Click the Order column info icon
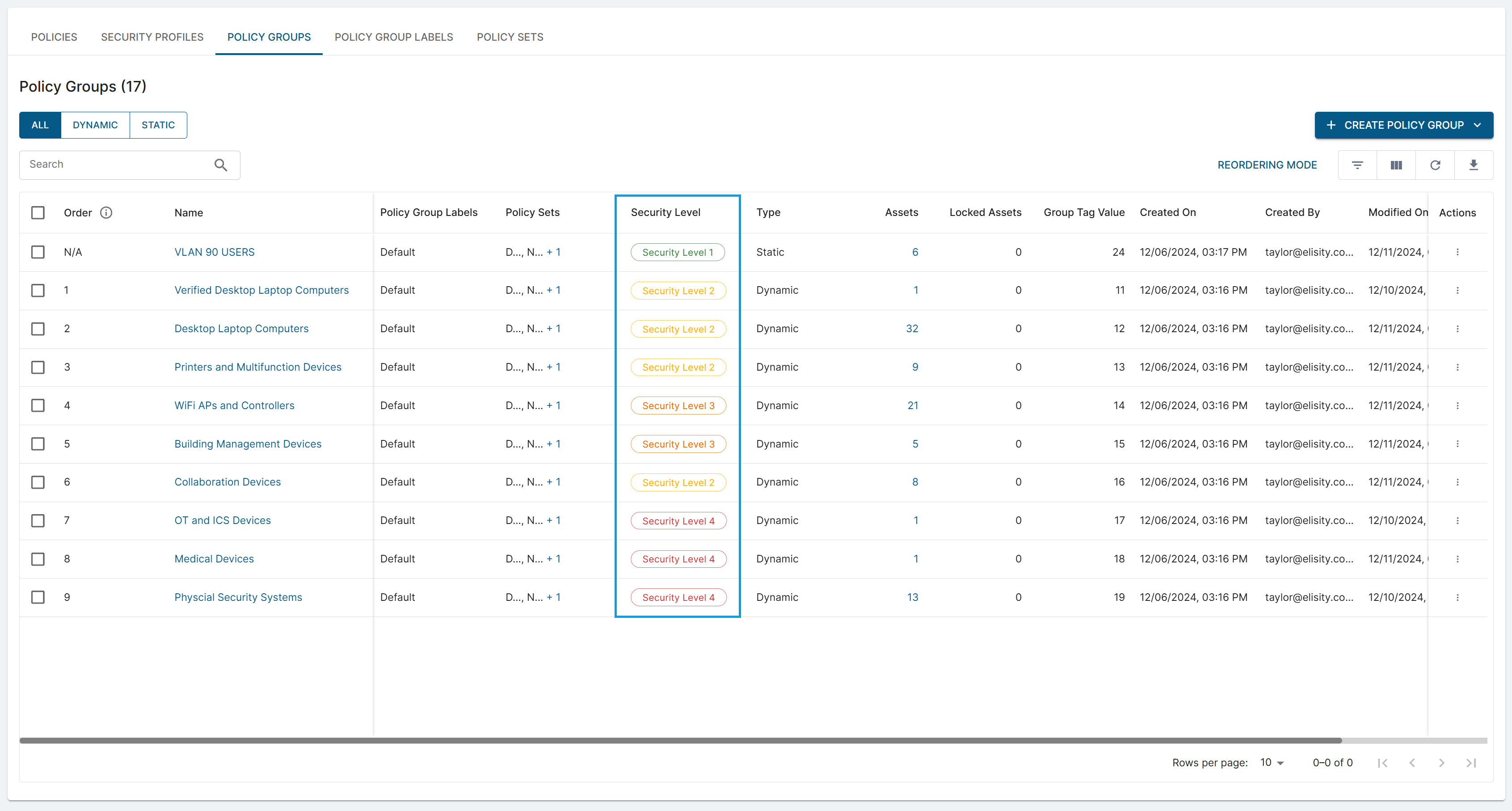This screenshot has height=811, width=1512. pos(105,213)
